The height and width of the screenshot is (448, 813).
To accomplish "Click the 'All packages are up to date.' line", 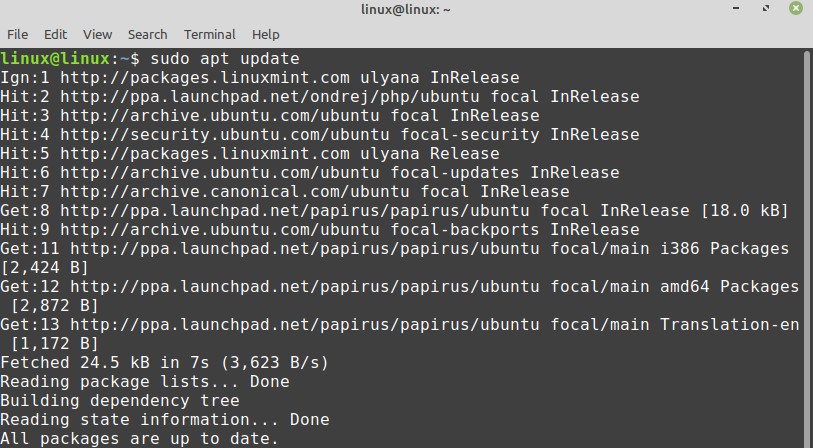I will 140,438.
